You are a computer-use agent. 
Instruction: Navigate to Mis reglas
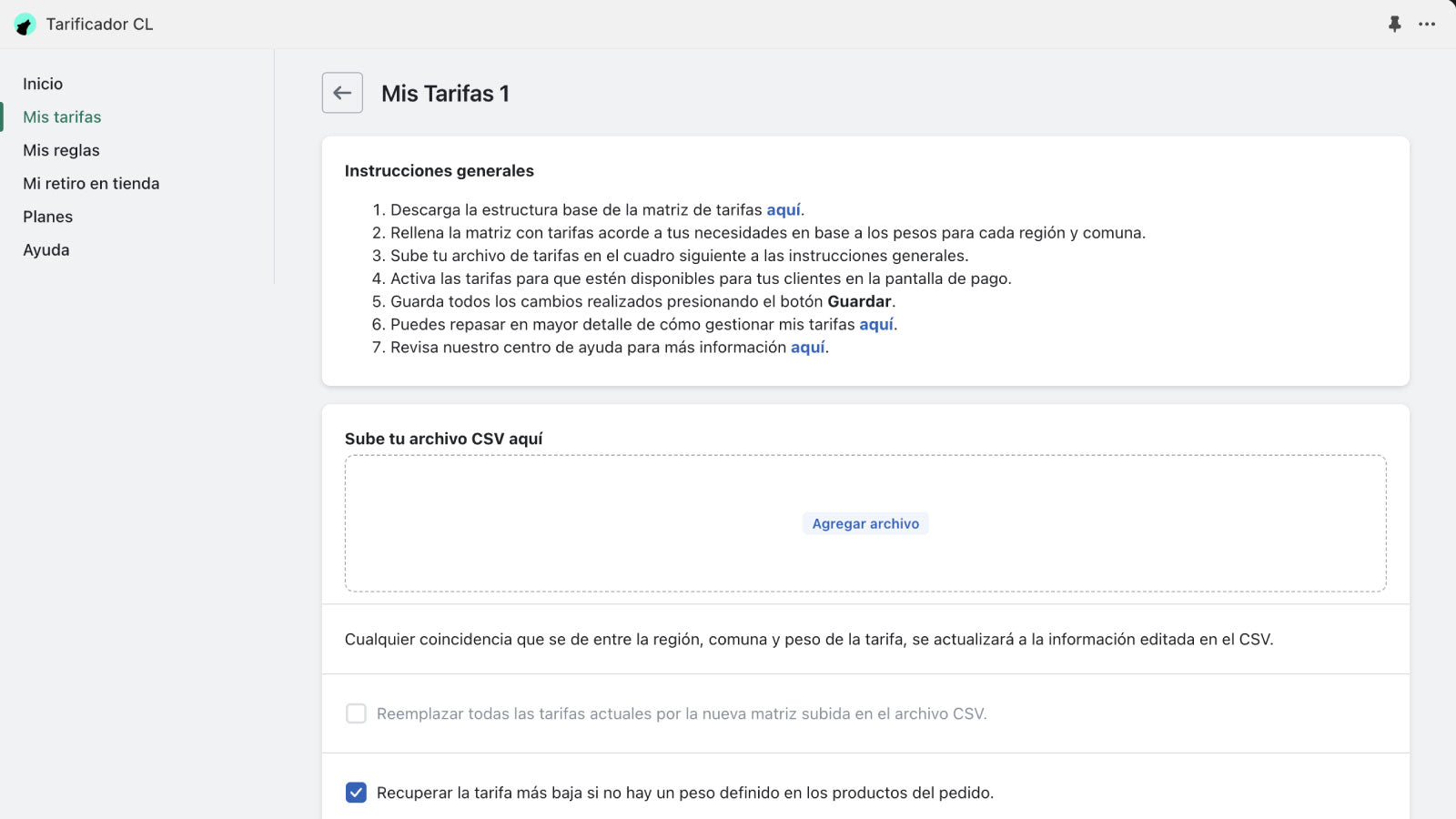61,150
